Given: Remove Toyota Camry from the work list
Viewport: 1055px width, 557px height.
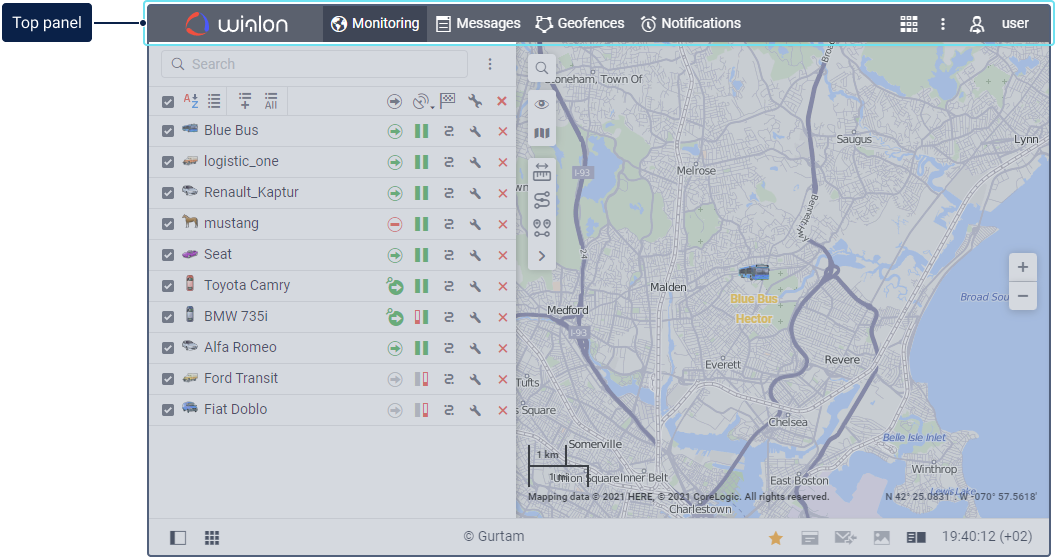Looking at the screenshot, I should (503, 286).
